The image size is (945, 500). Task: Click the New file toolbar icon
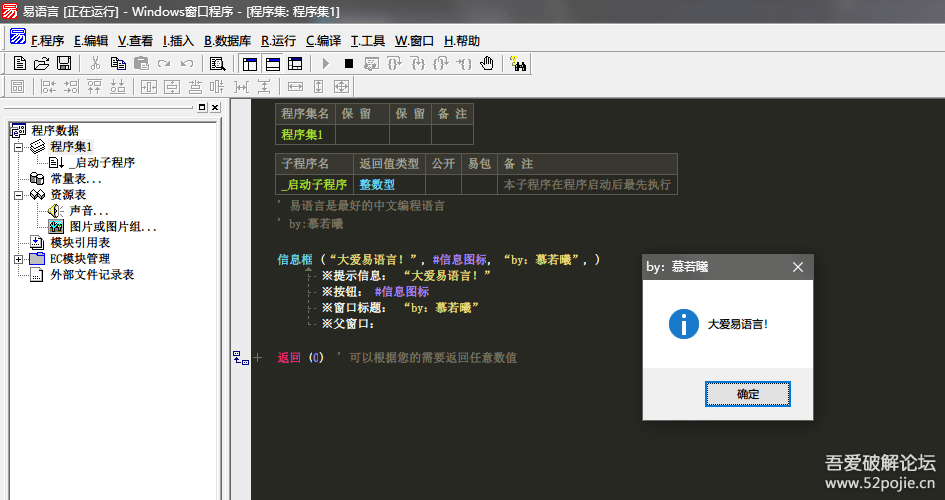[19, 63]
